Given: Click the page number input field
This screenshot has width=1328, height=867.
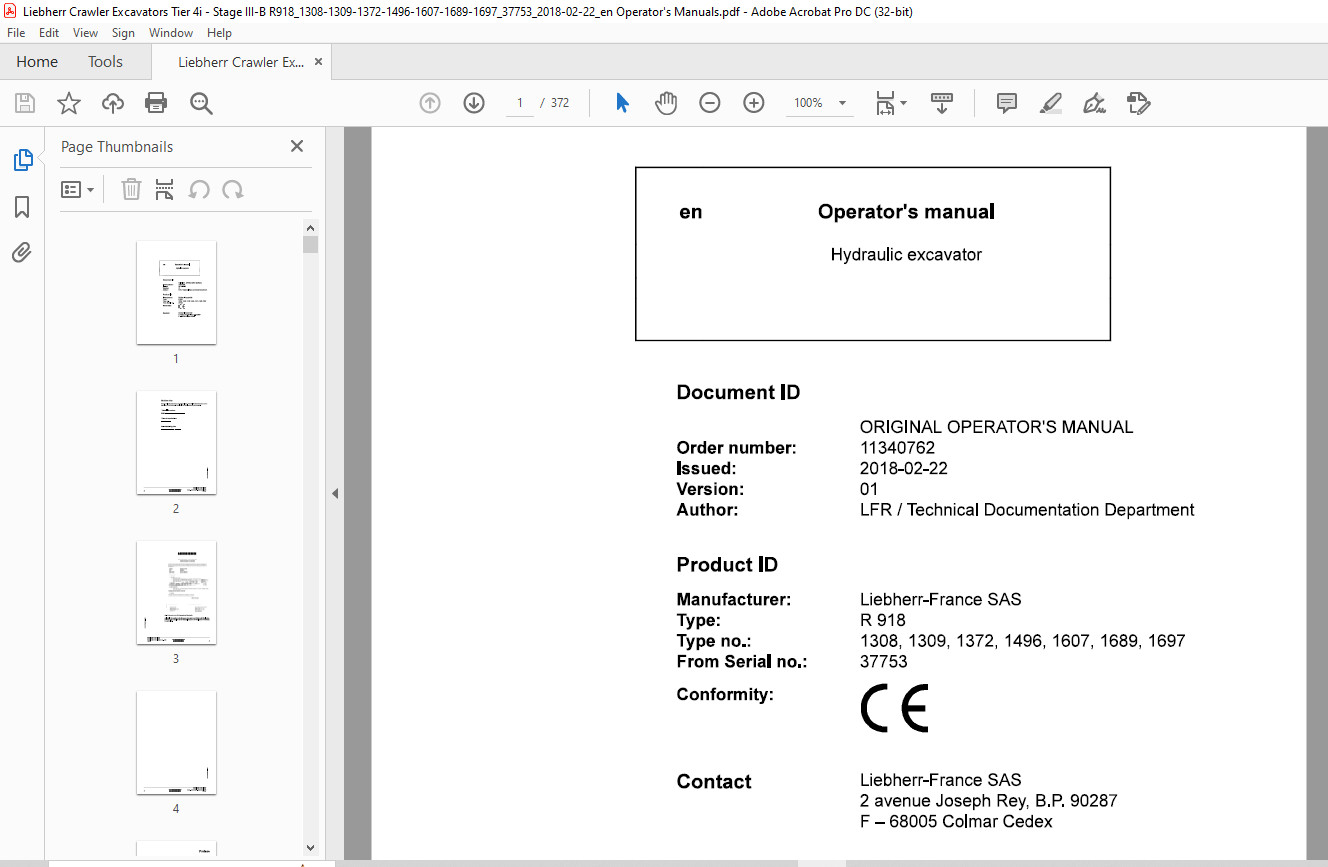Looking at the screenshot, I should [519, 103].
